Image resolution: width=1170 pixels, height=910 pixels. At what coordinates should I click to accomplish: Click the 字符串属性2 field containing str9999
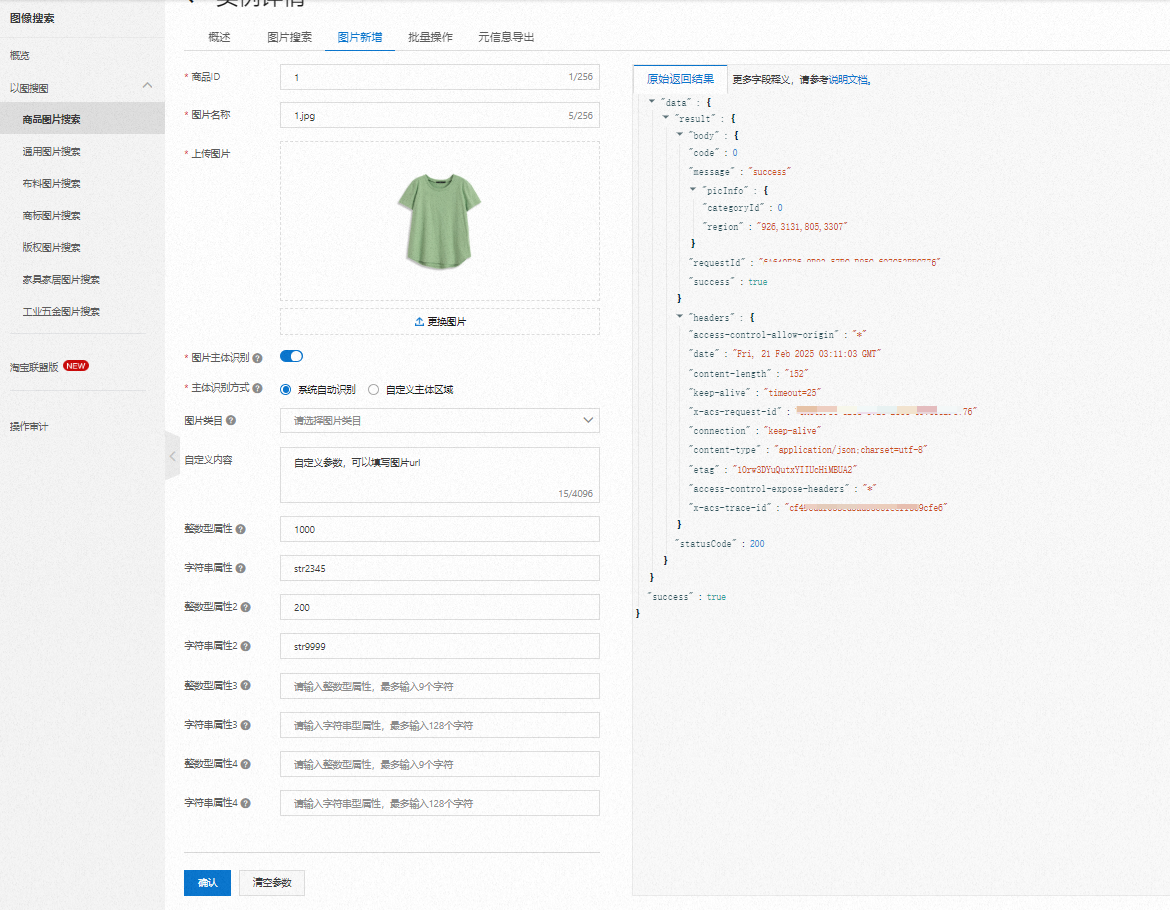point(439,646)
